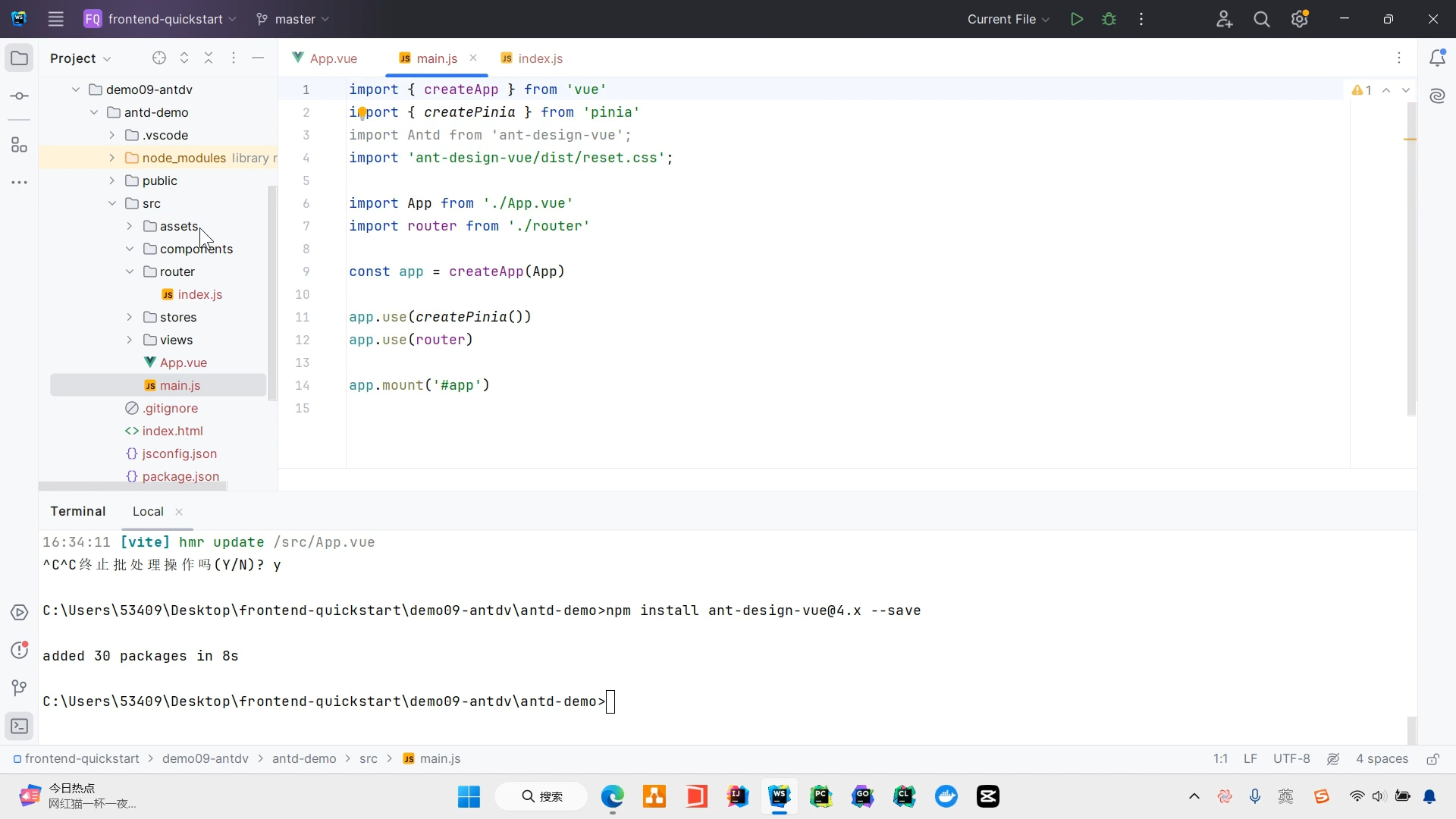
Task: Open the master branch dropdown
Action: tap(293, 19)
